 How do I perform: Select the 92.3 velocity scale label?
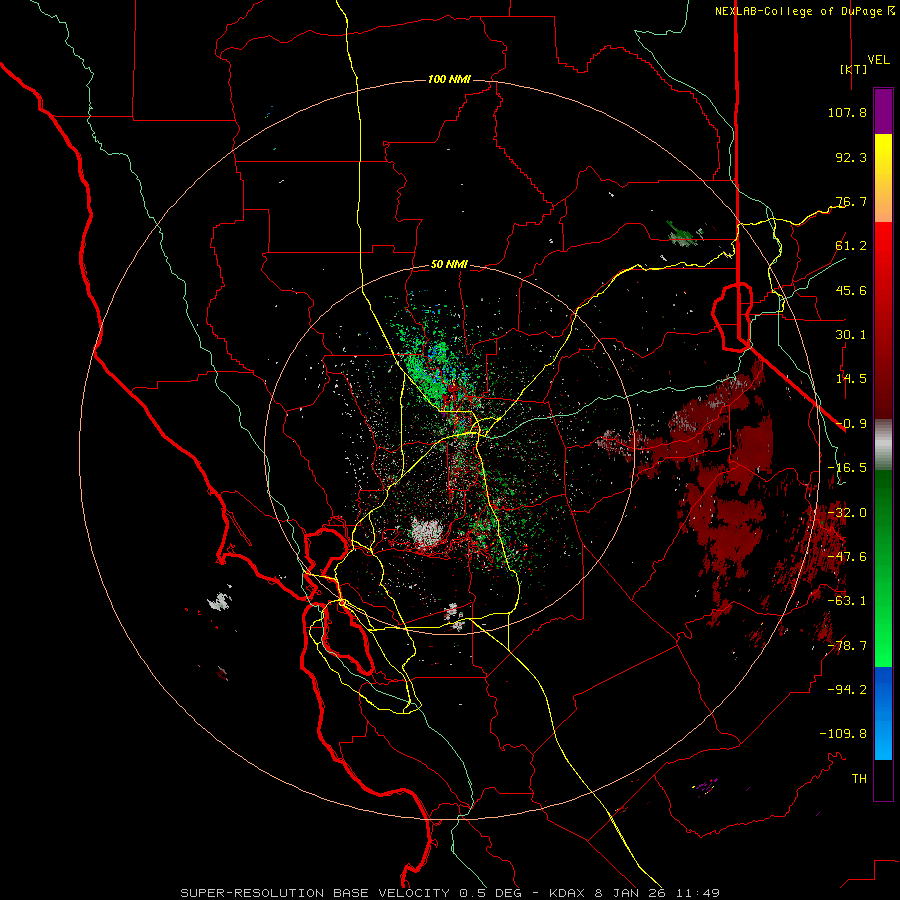tap(851, 157)
